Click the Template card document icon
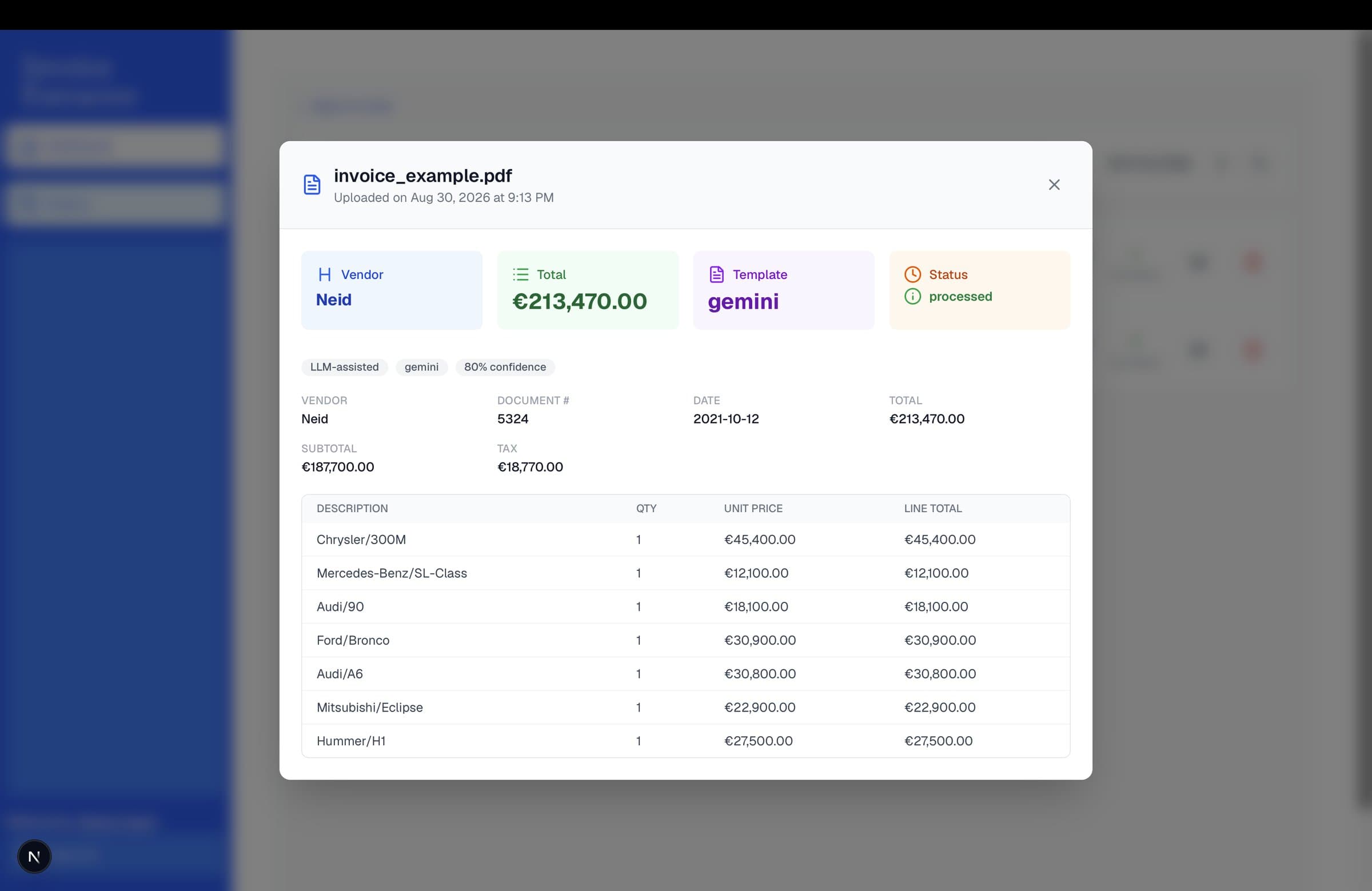 716,274
